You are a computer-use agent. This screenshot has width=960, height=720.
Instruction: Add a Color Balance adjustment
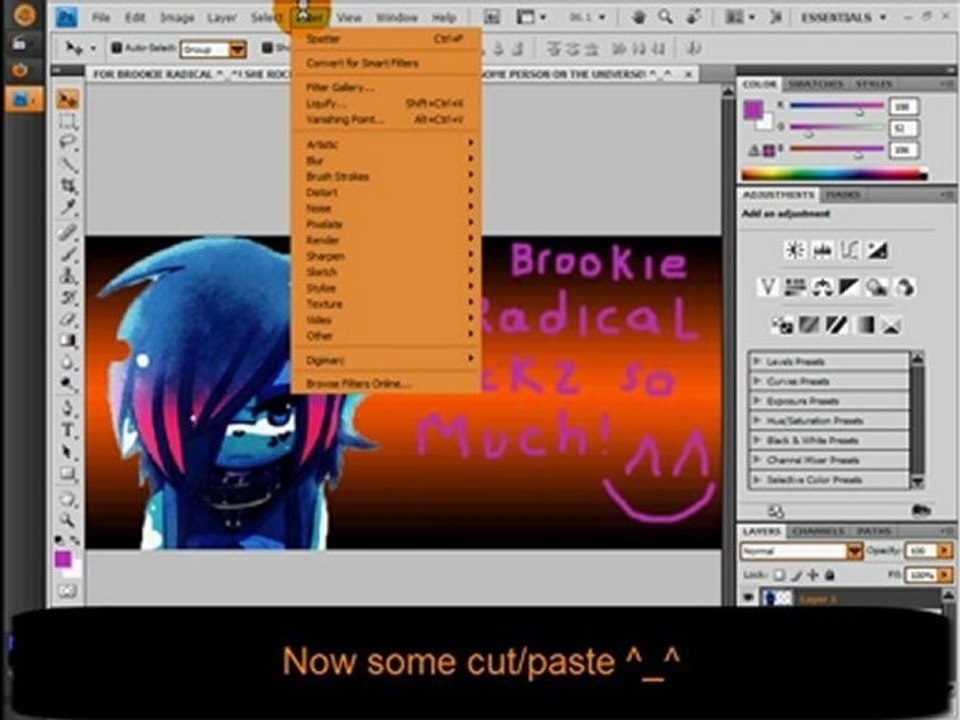pos(822,287)
